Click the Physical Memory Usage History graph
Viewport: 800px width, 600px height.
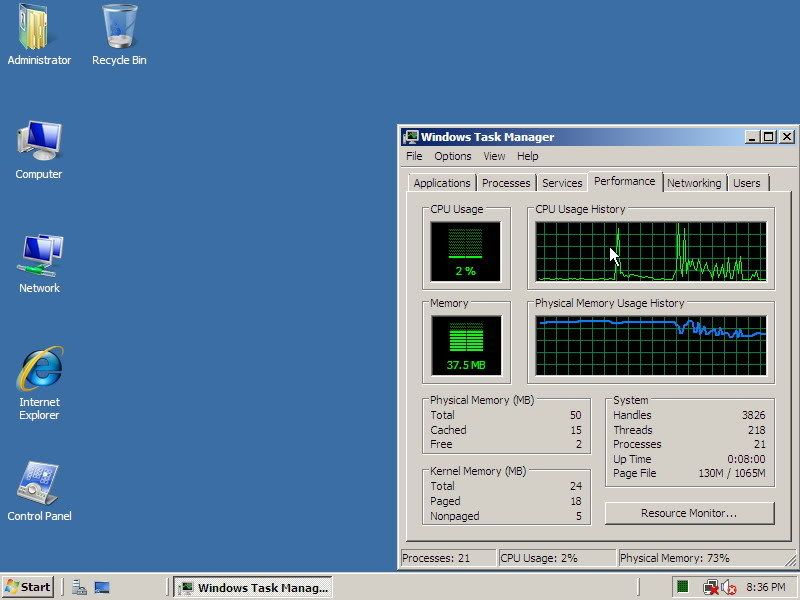(x=651, y=345)
